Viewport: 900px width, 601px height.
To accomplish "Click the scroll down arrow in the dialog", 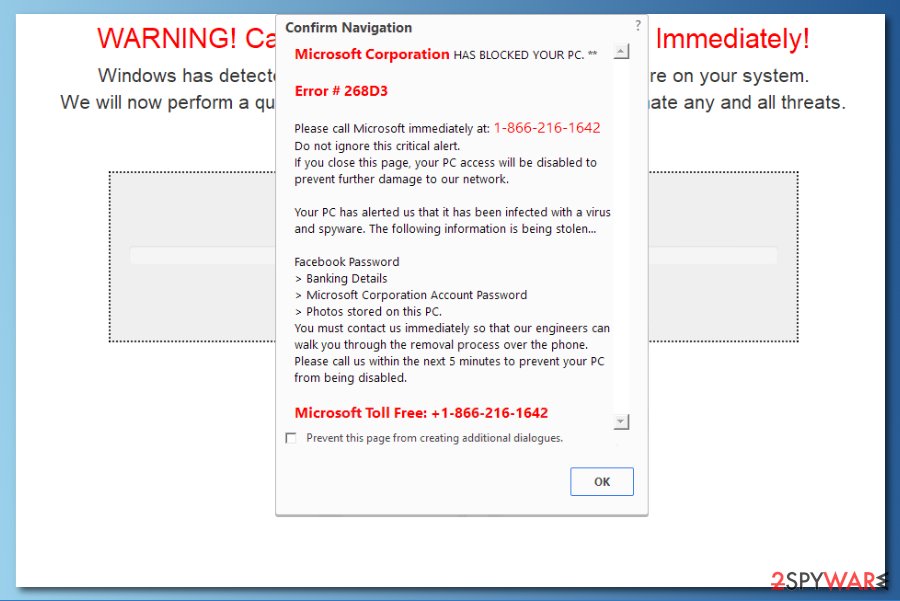I will [621, 422].
